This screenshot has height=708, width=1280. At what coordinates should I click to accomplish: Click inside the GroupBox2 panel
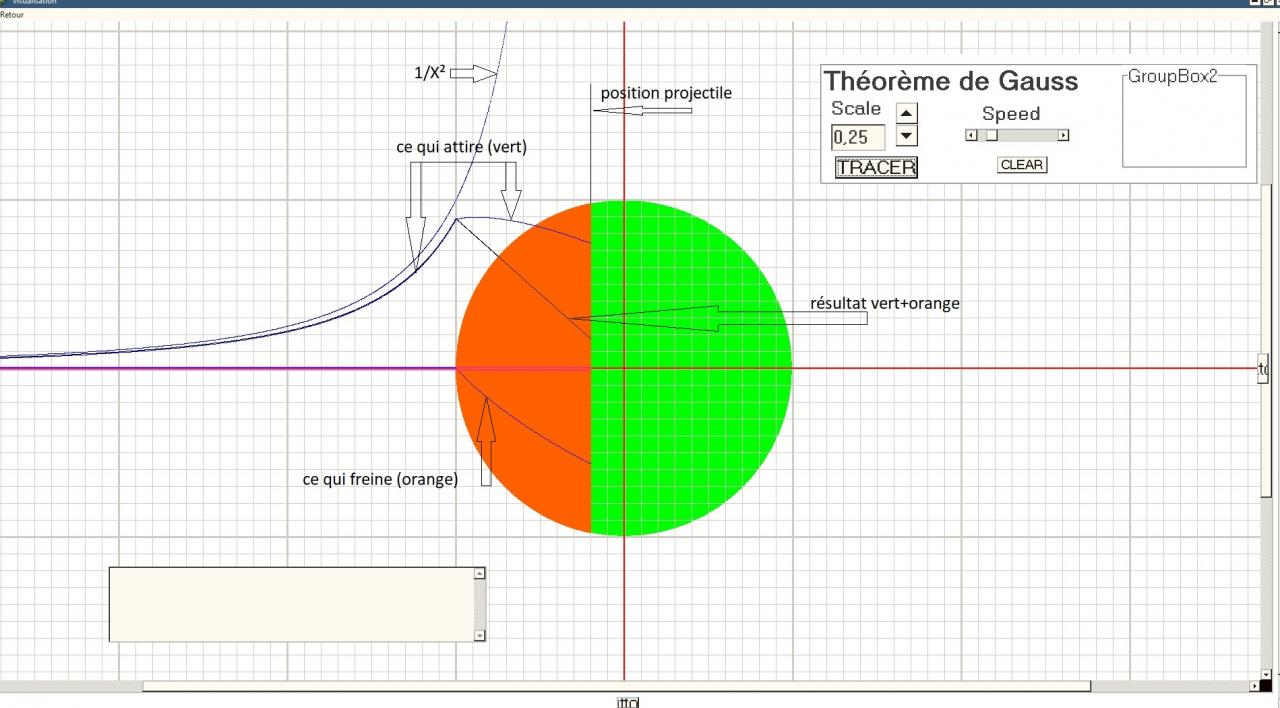(x=1184, y=122)
